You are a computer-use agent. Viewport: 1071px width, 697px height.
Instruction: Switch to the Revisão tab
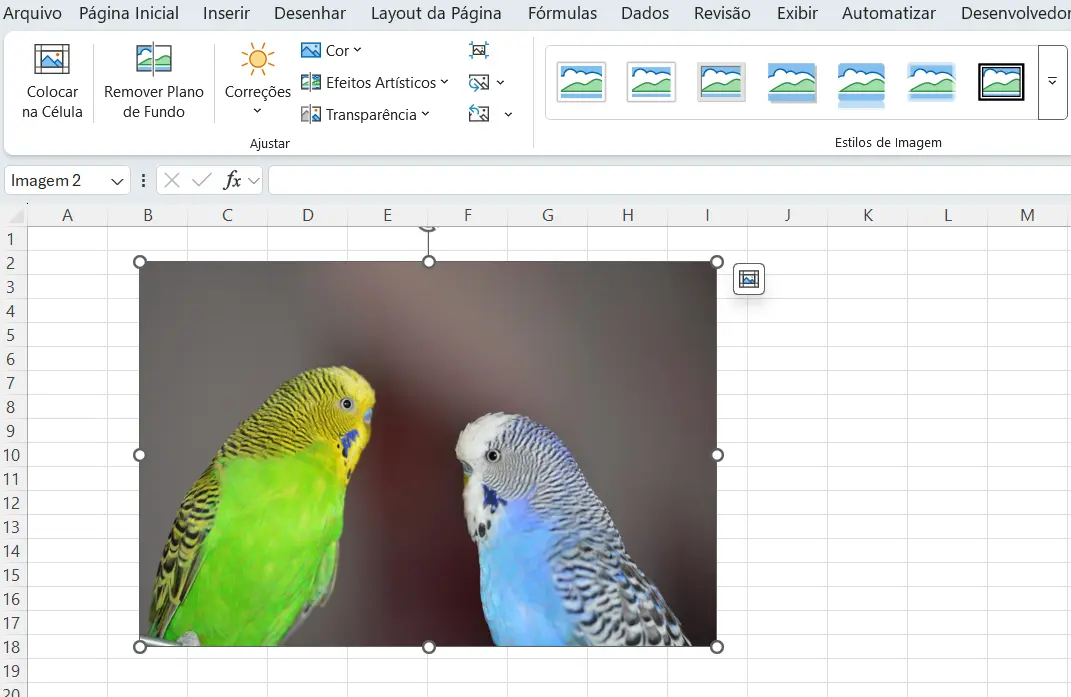(723, 13)
